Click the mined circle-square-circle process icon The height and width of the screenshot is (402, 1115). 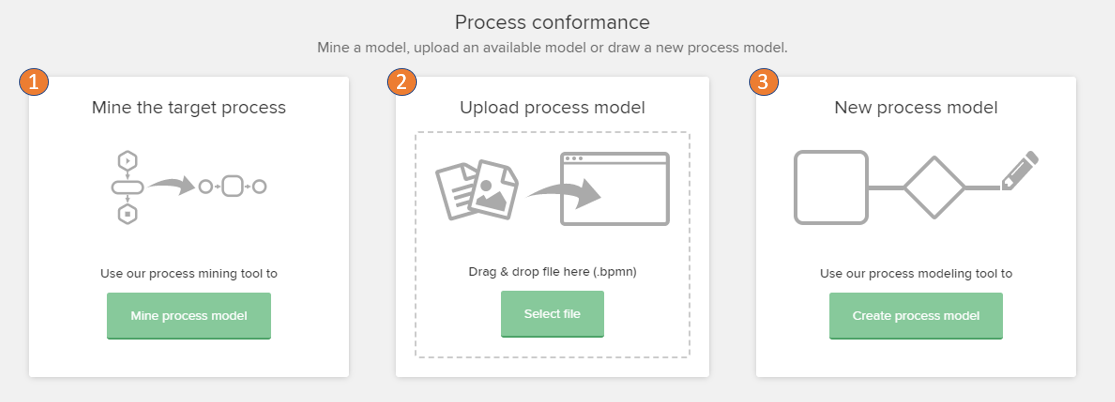[233, 186]
